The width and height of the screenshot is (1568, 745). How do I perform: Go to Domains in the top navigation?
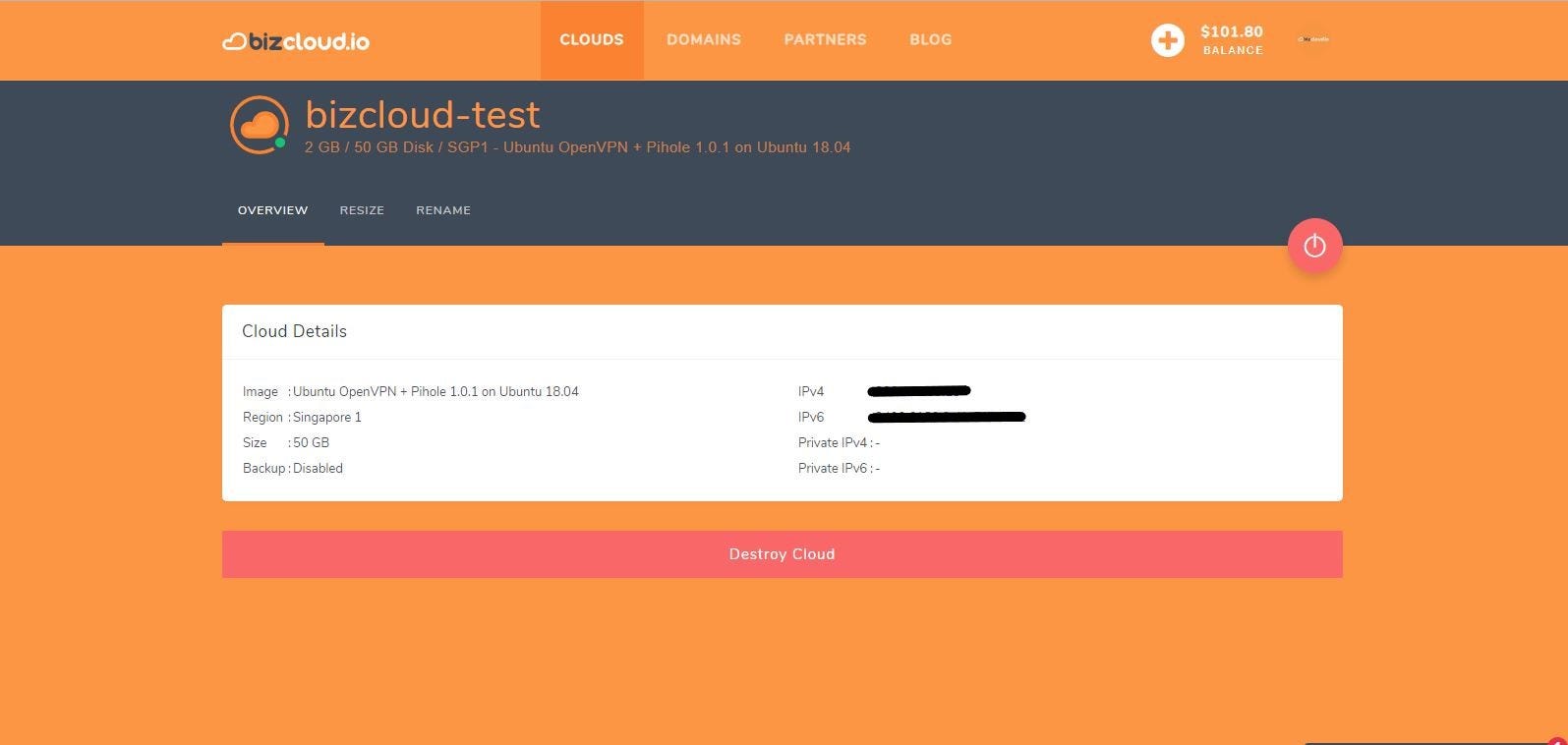(704, 40)
